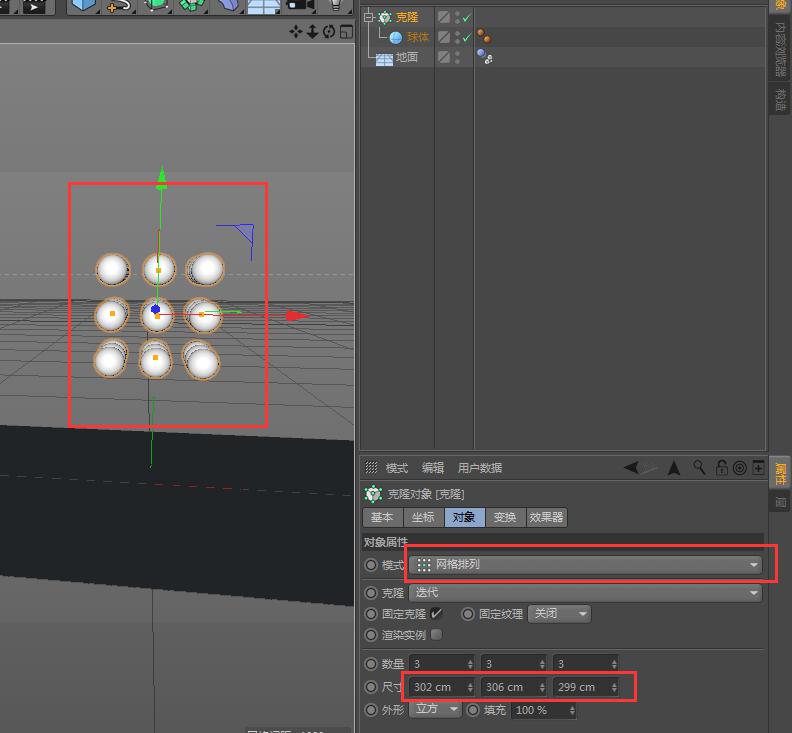Click the cube primitive icon in the top toolbar
This screenshot has height=733, width=792.
(x=84, y=5)
